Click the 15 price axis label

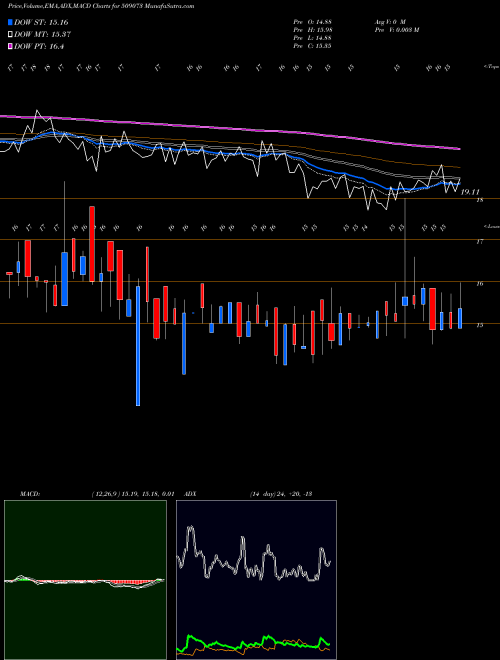click(480, 325)
